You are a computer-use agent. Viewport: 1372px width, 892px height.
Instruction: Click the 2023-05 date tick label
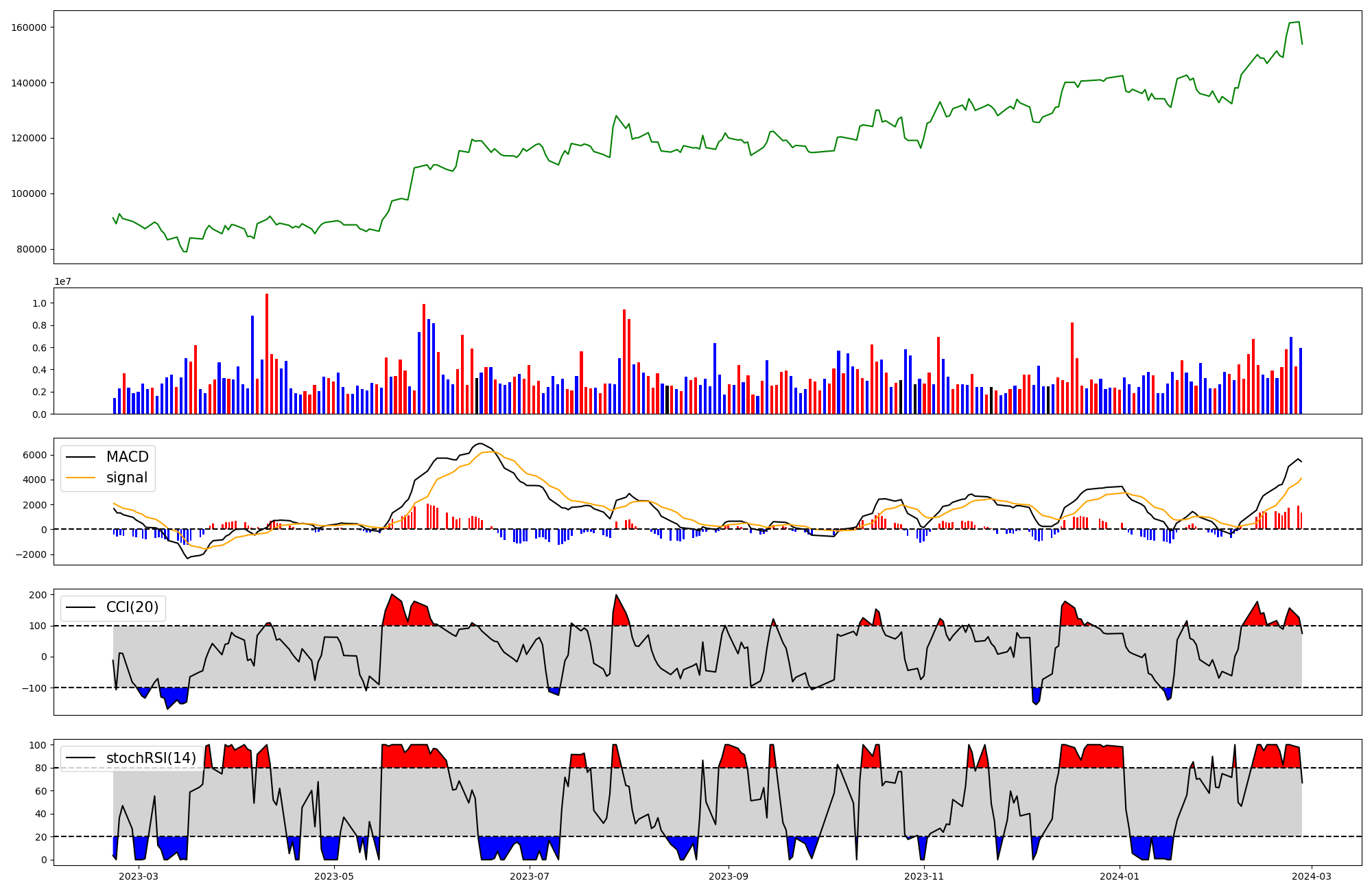click(334, 876)
